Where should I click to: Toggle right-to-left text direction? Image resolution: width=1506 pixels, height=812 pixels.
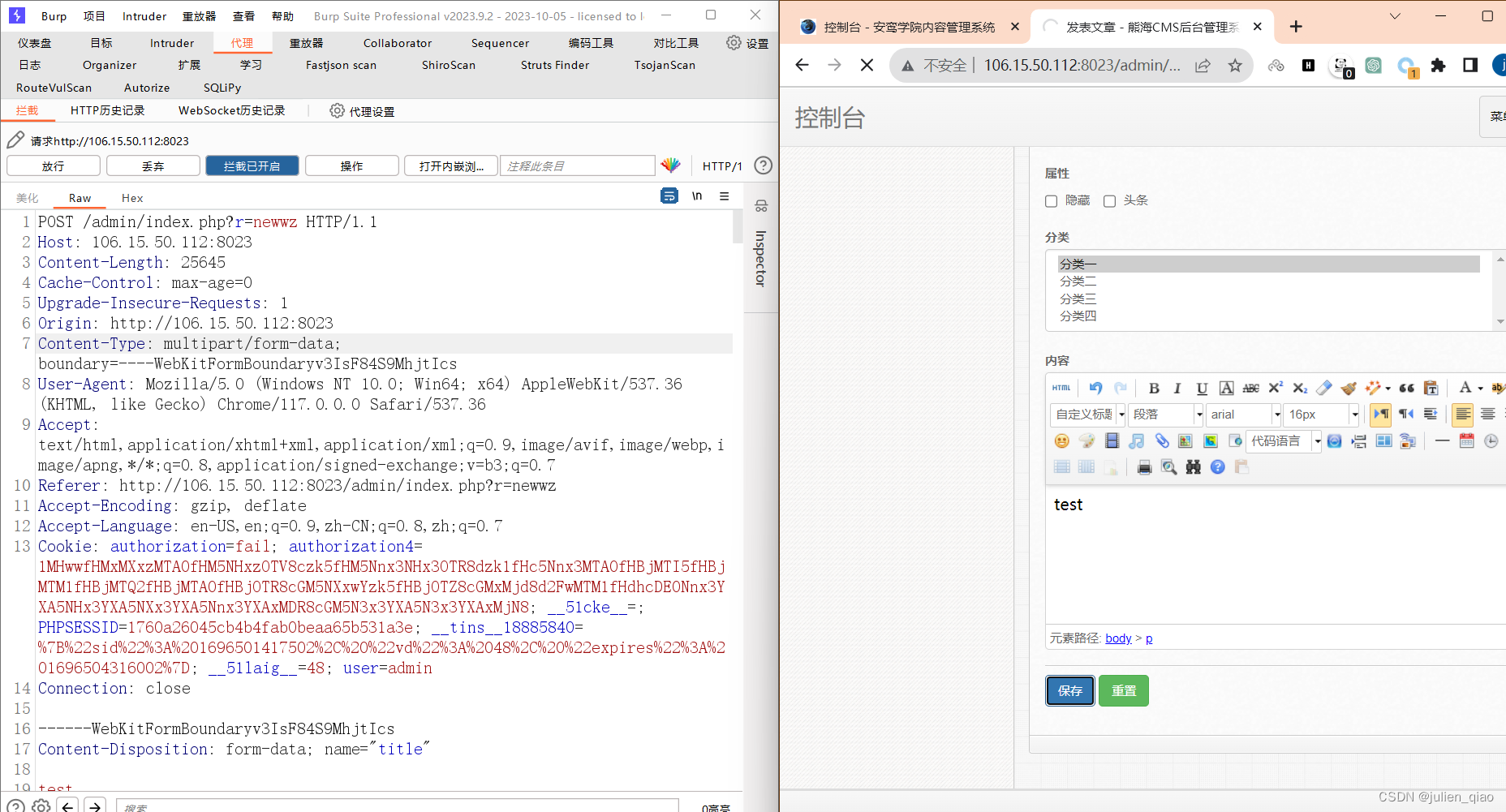[1406, 415]
